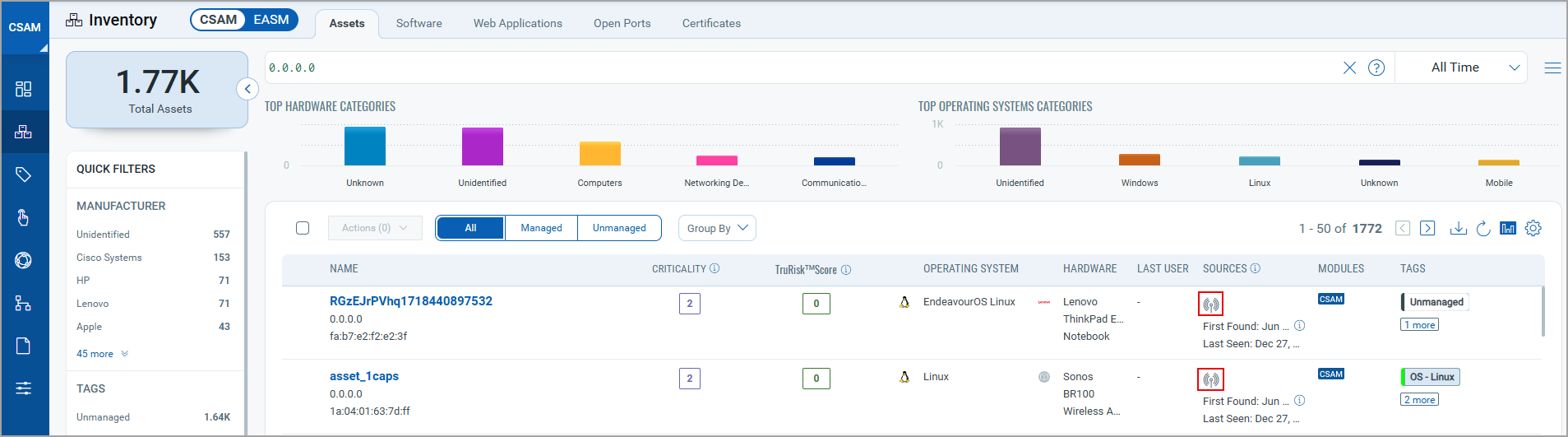Image resolution: width=1568 pixels, height=437 pixels.
Task: Open the globe icon in left sidebar
Action: (23, 260)
